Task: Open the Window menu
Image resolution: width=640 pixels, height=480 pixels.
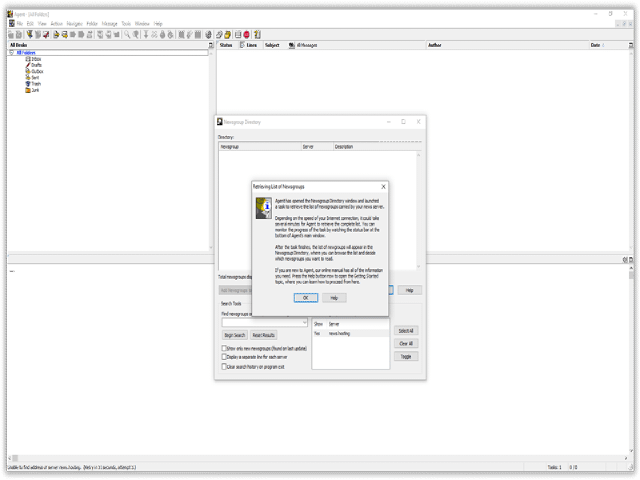Action: 142,24
